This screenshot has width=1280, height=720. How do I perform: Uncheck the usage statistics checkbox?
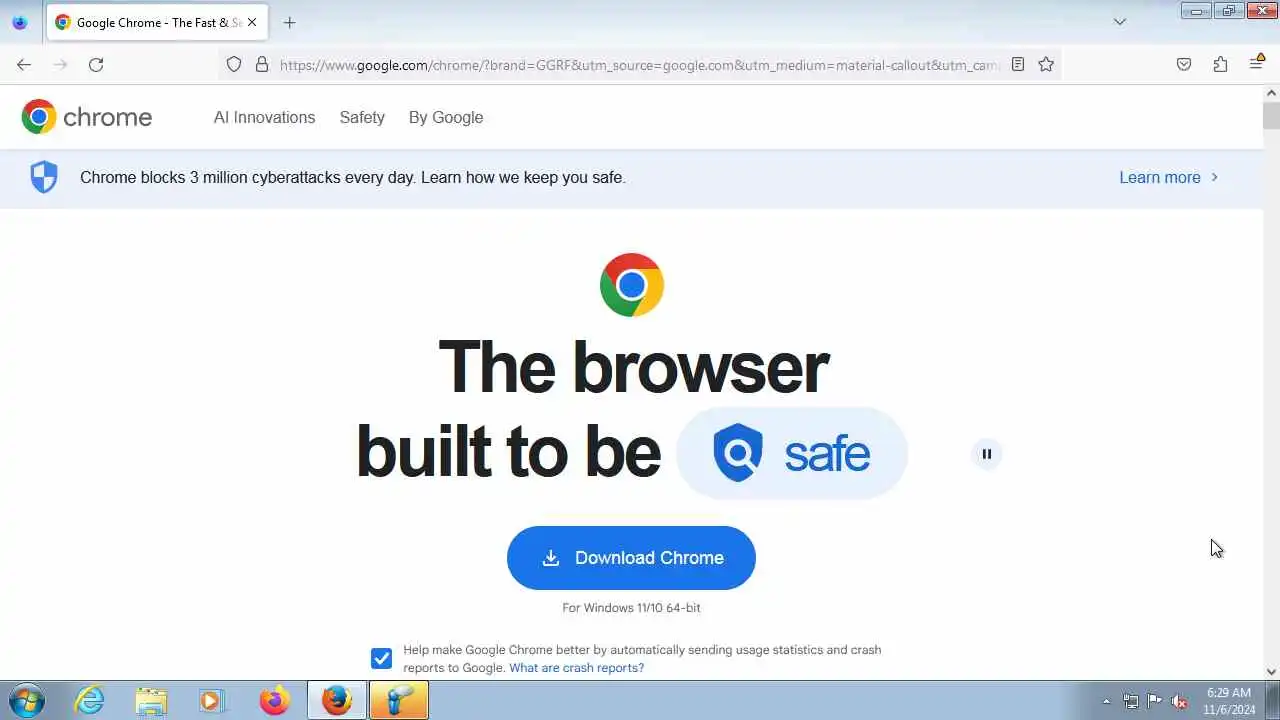(x=381, y=658)
